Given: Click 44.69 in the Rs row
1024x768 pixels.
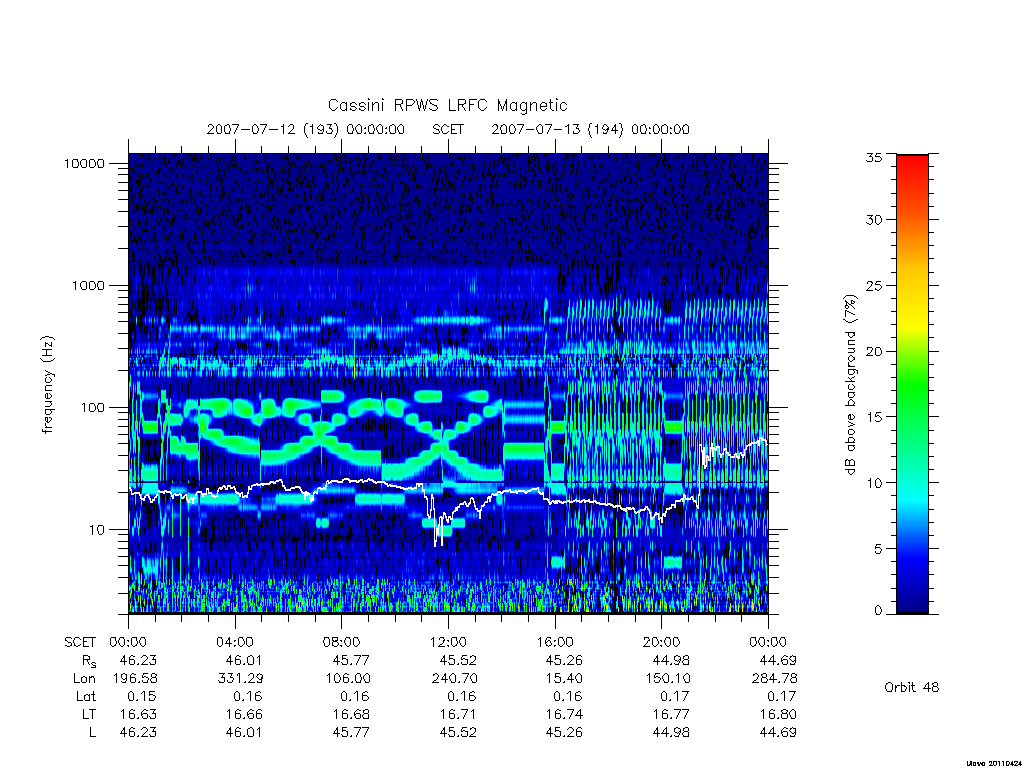Looking at the screenshot, I should click(x=778, y=660).
